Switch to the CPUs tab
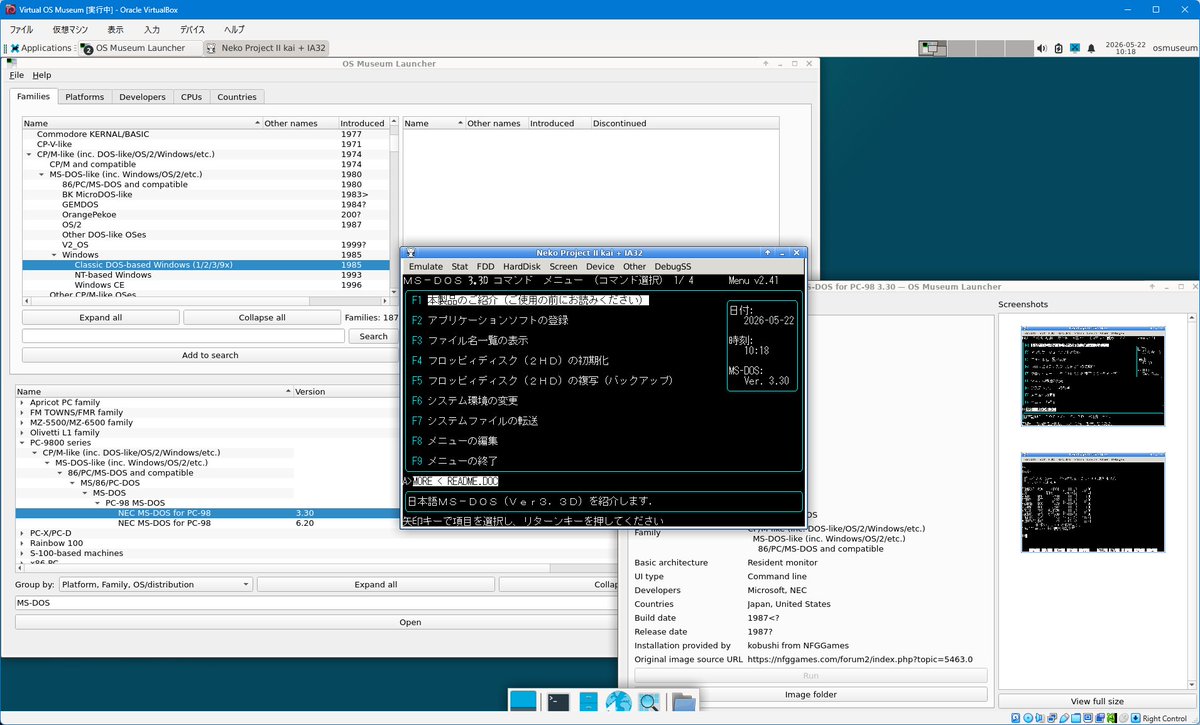Screen dimensions: 1200x725 [191, 97]
